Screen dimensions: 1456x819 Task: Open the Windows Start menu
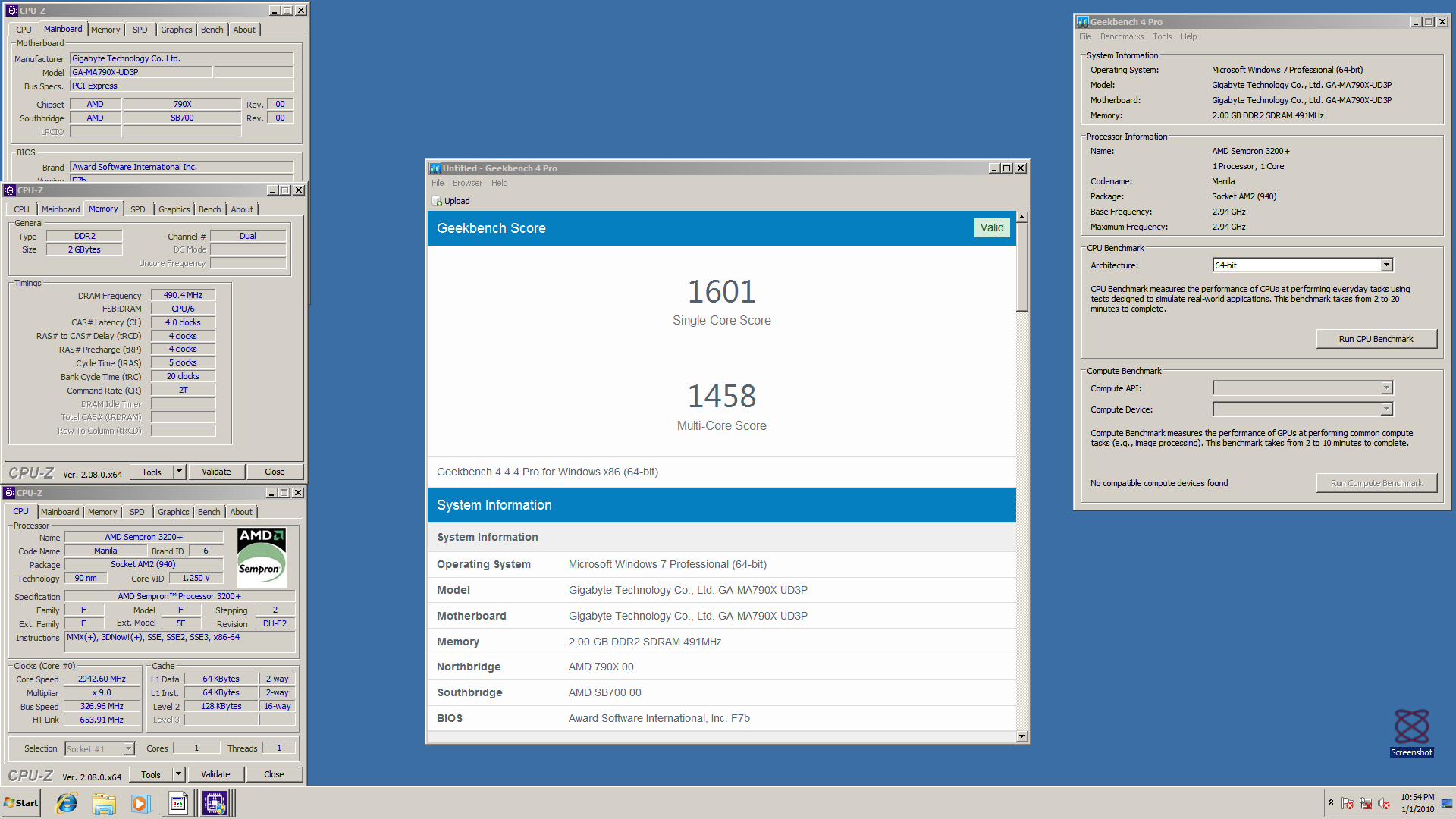21,803
